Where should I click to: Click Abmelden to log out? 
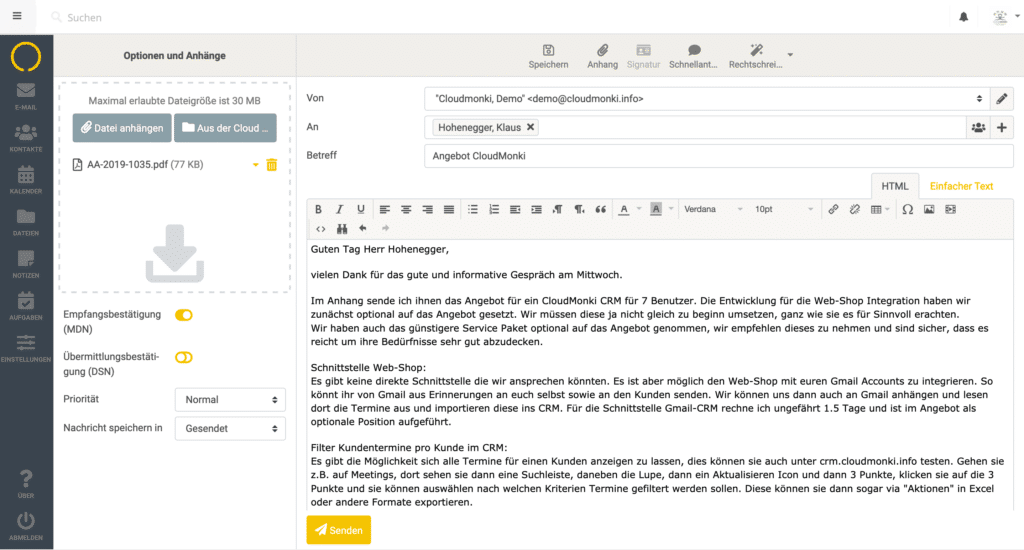click(x=26, y=526)
